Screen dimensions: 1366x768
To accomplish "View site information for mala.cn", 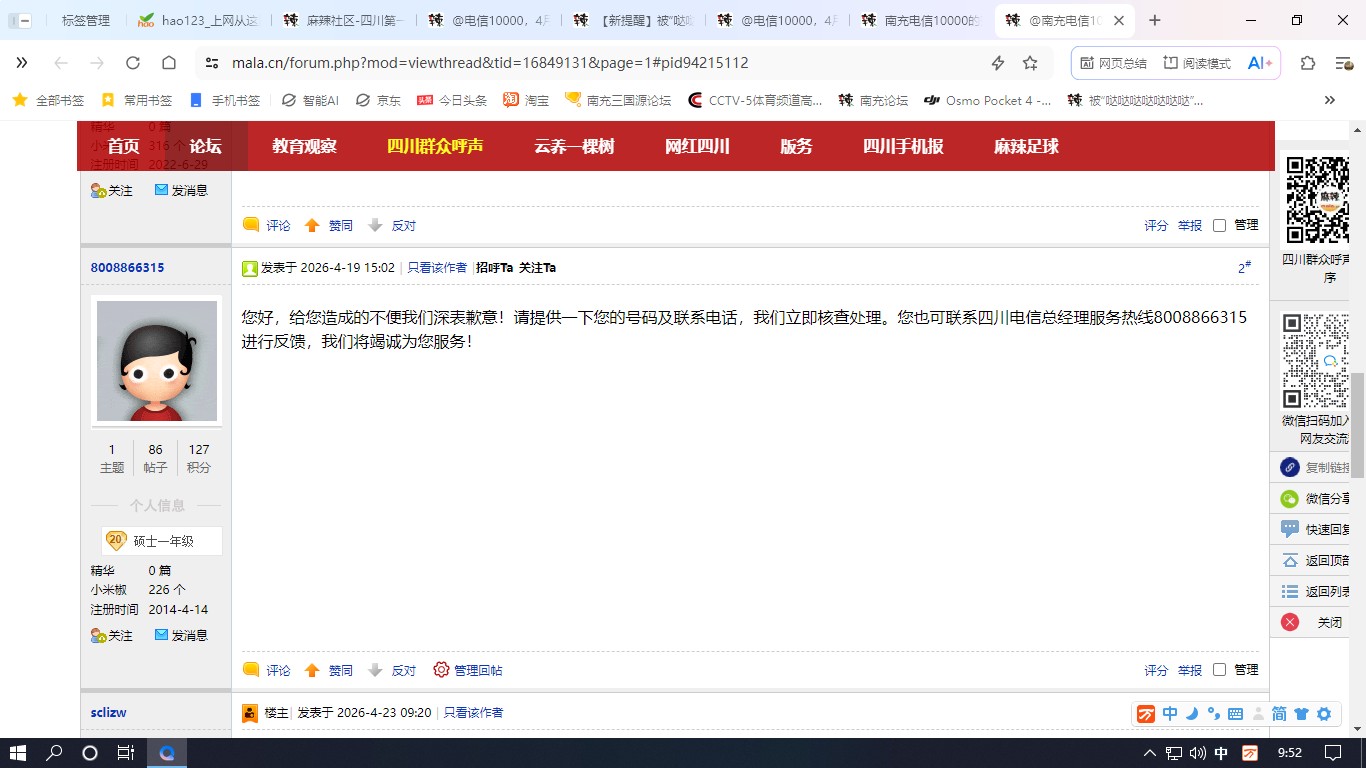I will (x=211, y=63).
